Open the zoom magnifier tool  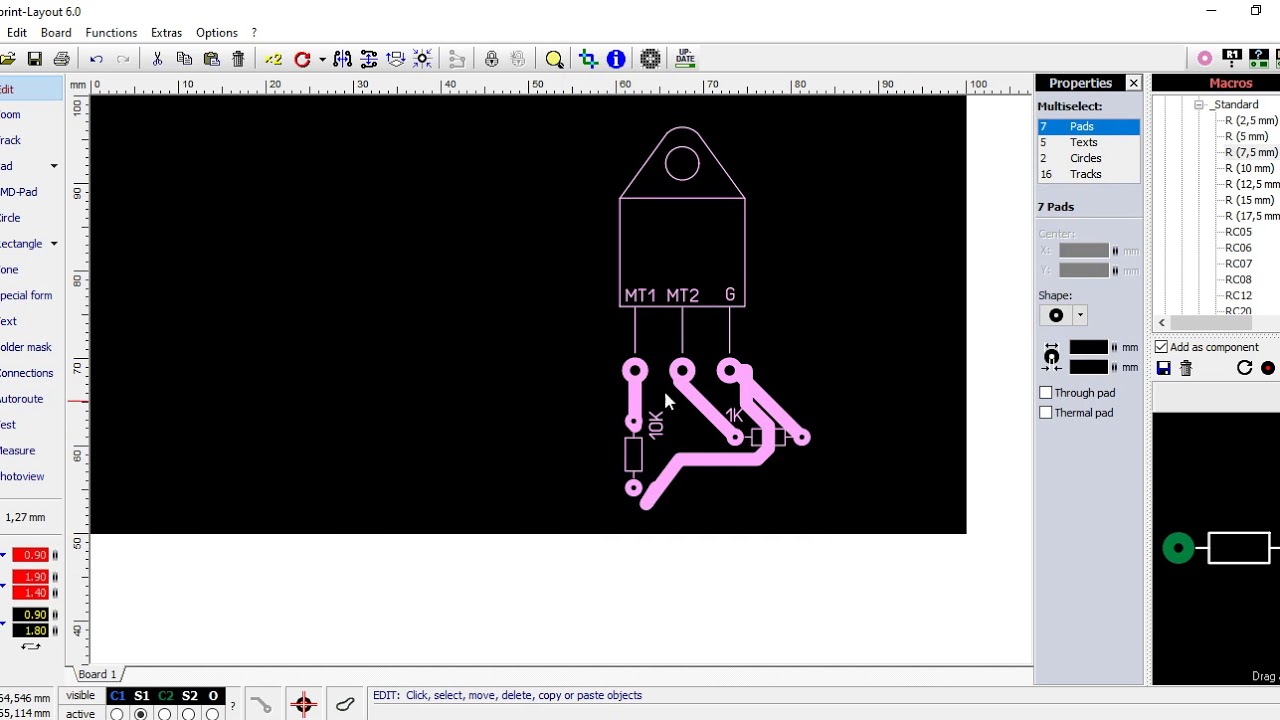pos(554,59)
